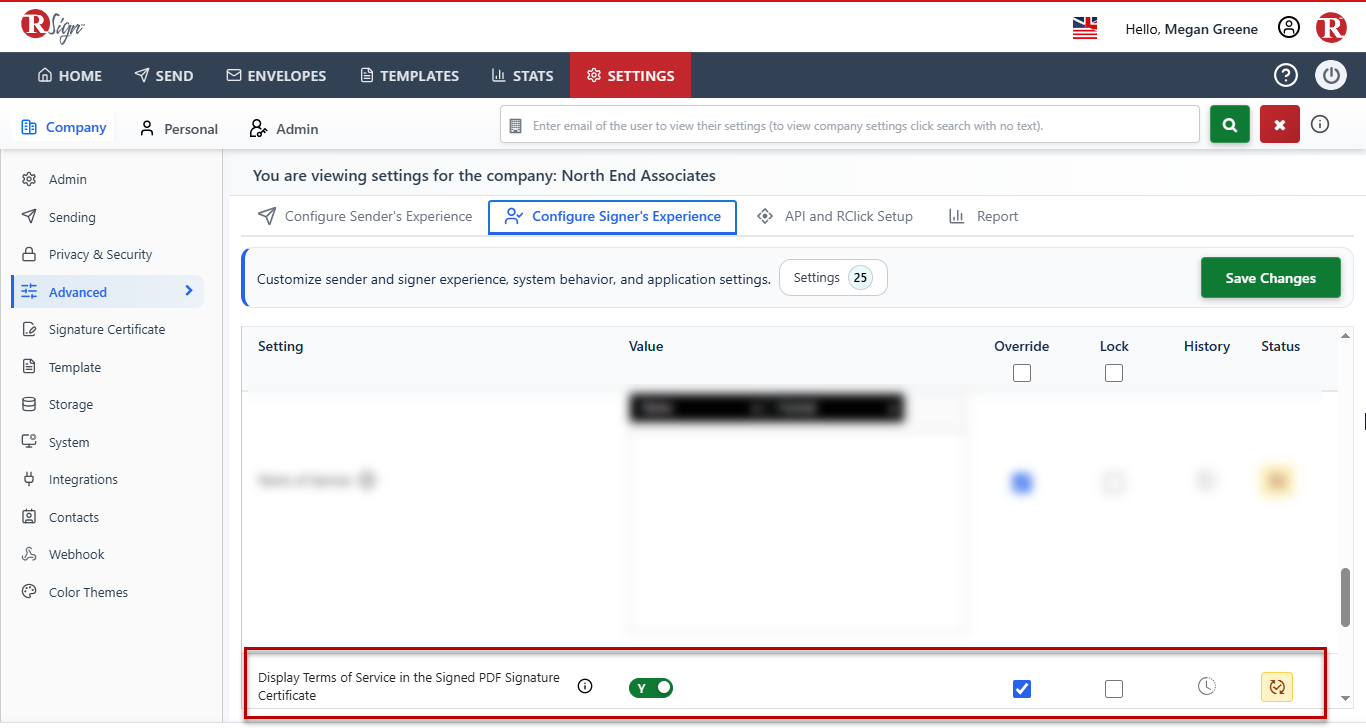1366x728 pixels.
Task: Click the green search button
Action: point(1230,125)
